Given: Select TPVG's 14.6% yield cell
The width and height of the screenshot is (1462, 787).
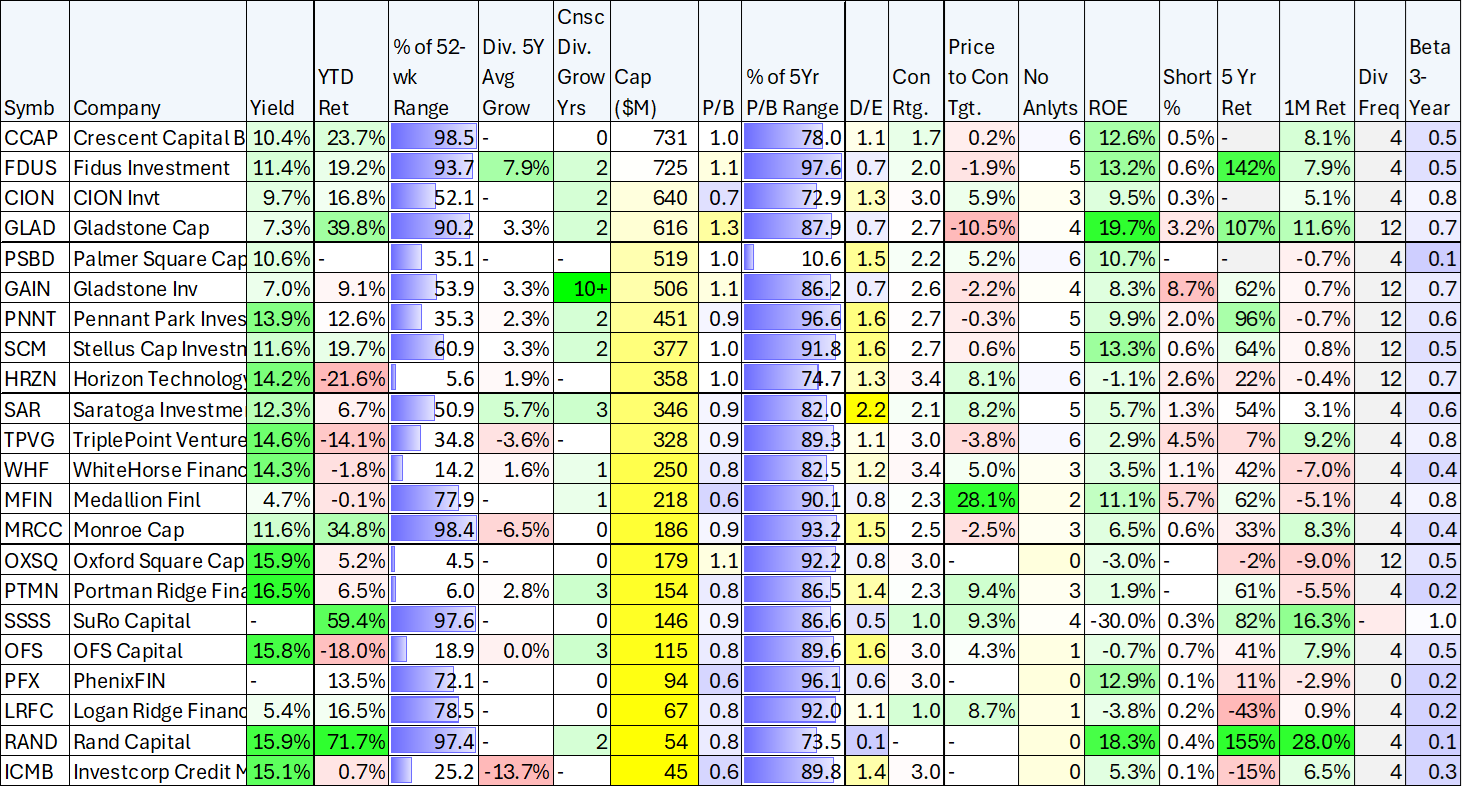Looking at the screenshot, I should [x=280, y=439].
